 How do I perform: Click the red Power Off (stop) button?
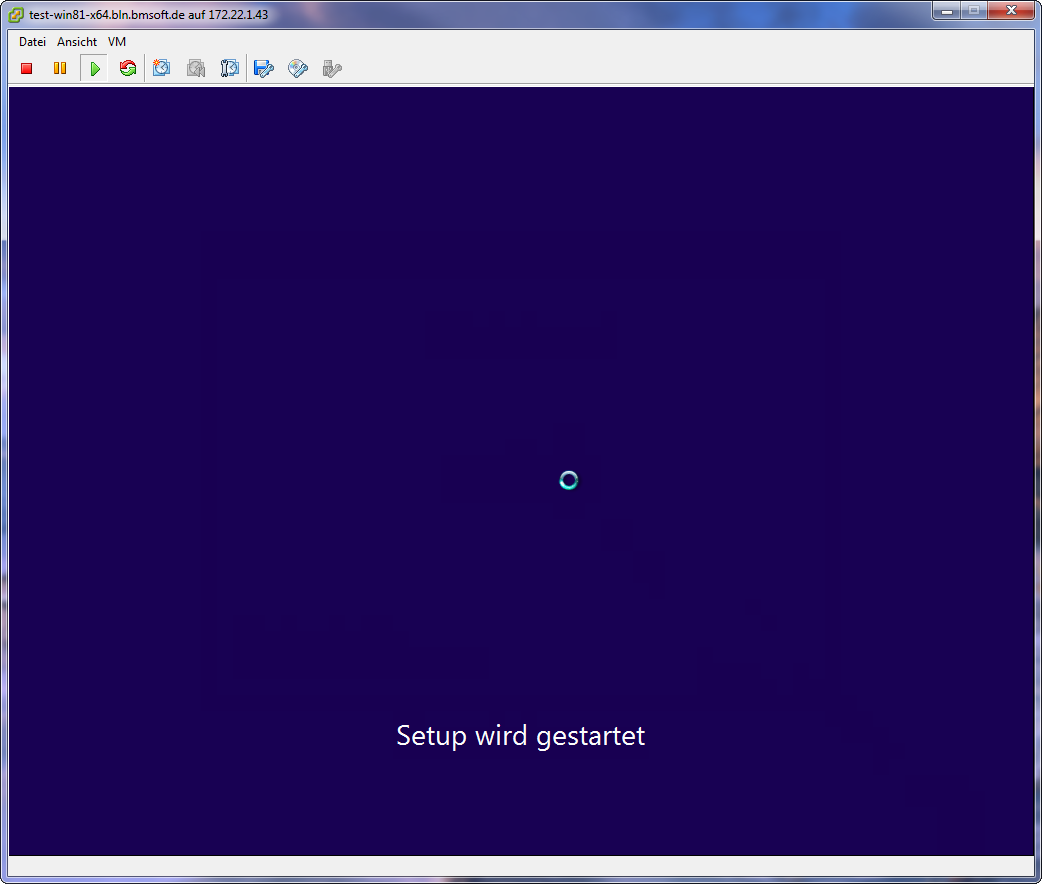pyautogui.click(x=27, y=68)
